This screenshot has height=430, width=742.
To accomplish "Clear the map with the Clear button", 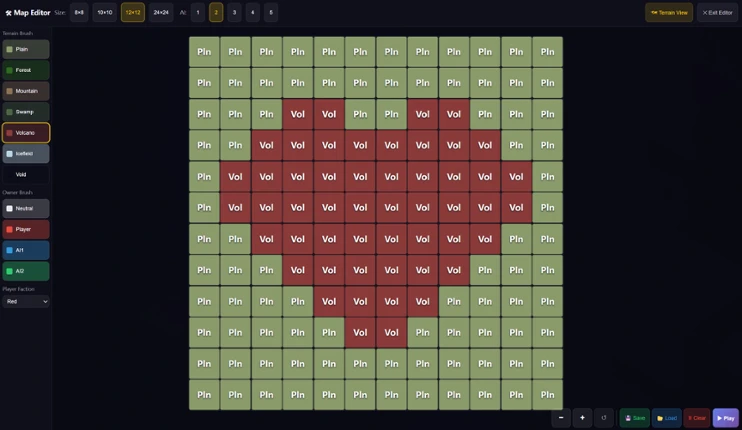I will coord(697,418).
